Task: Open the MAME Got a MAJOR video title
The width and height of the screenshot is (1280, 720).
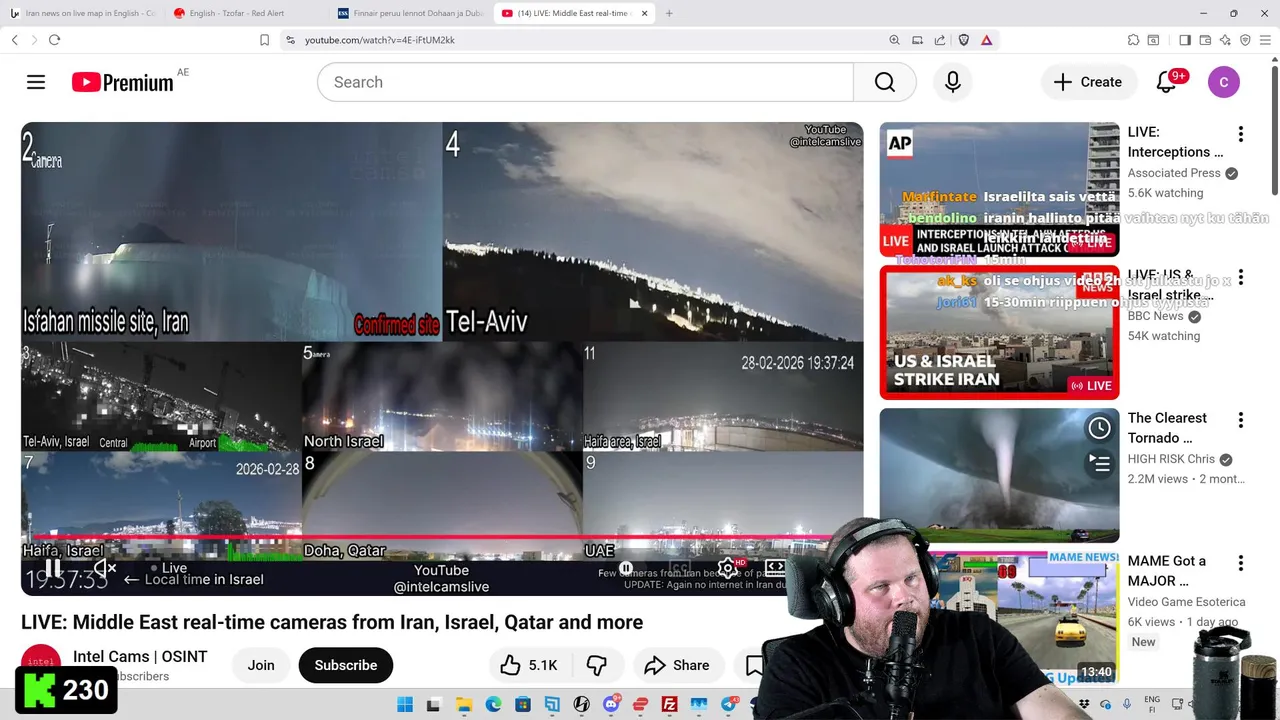Action: coord(1166,571)
